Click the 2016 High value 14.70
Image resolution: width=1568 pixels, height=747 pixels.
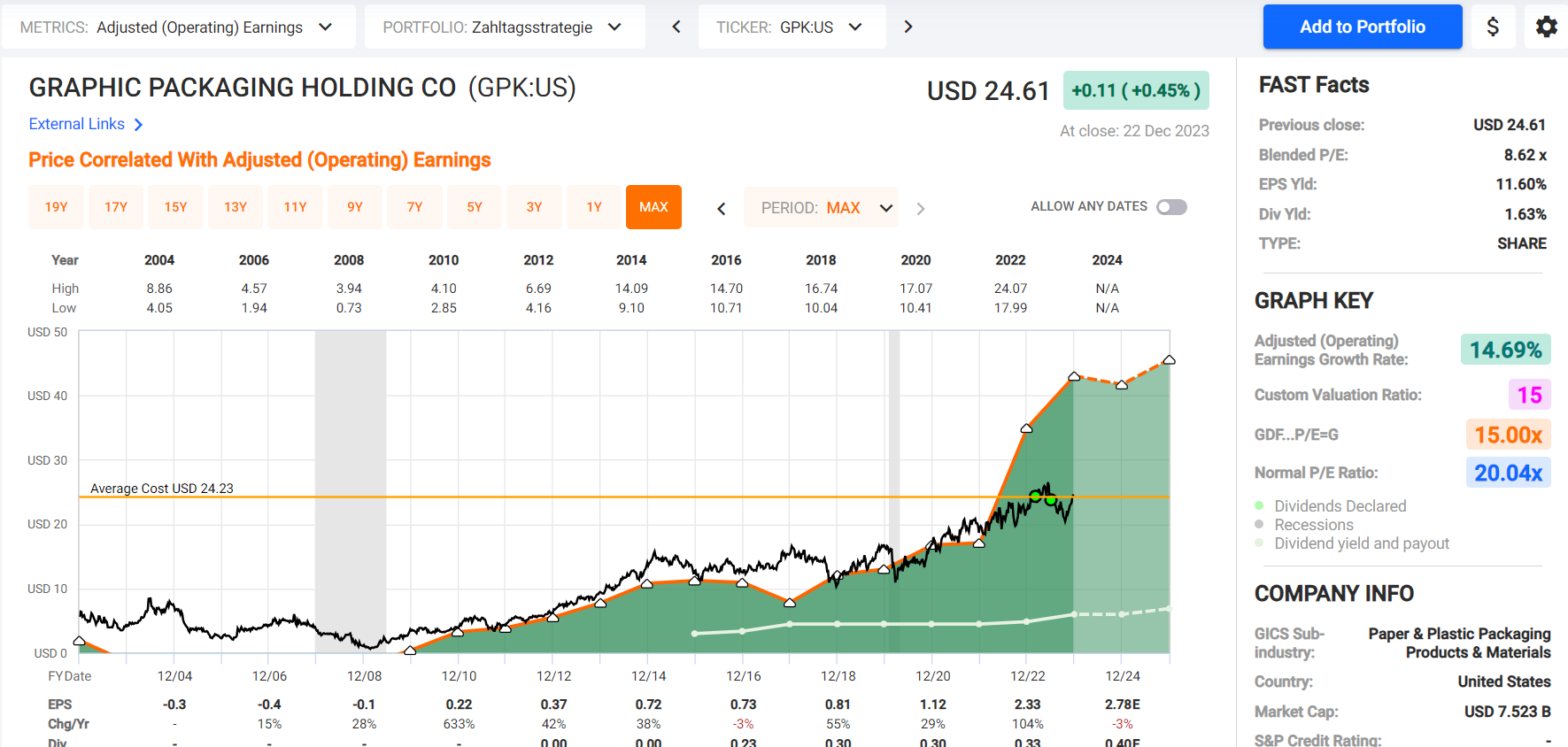(x=726, y=289)
